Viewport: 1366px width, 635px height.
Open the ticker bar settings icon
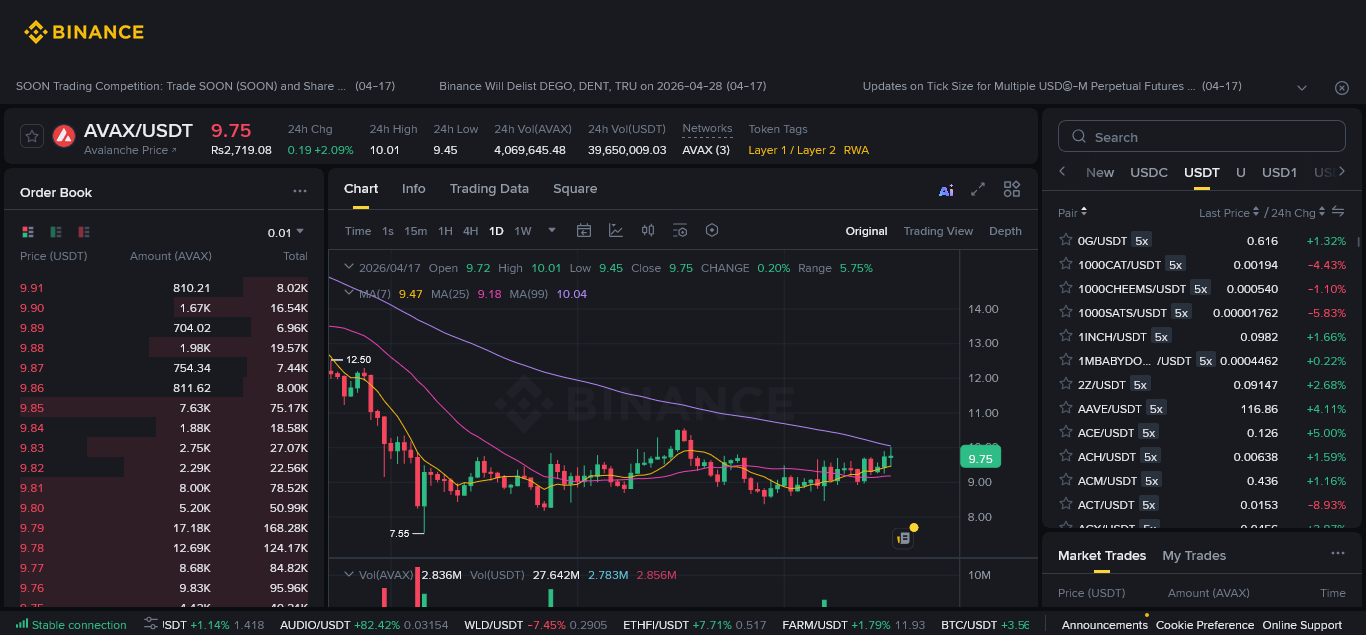click(151, 624)
